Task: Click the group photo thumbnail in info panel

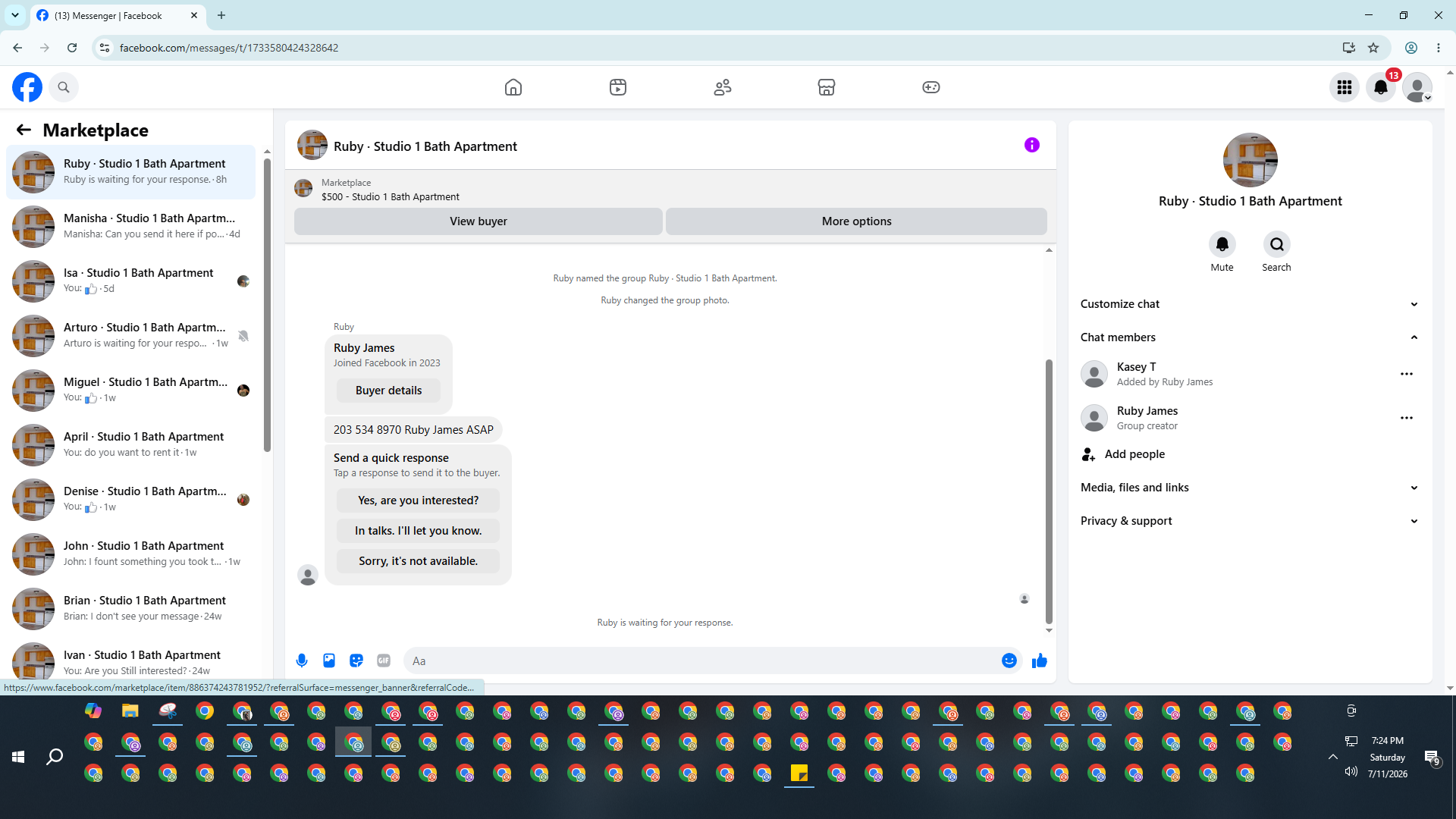Action: (x=1250, y=160)
